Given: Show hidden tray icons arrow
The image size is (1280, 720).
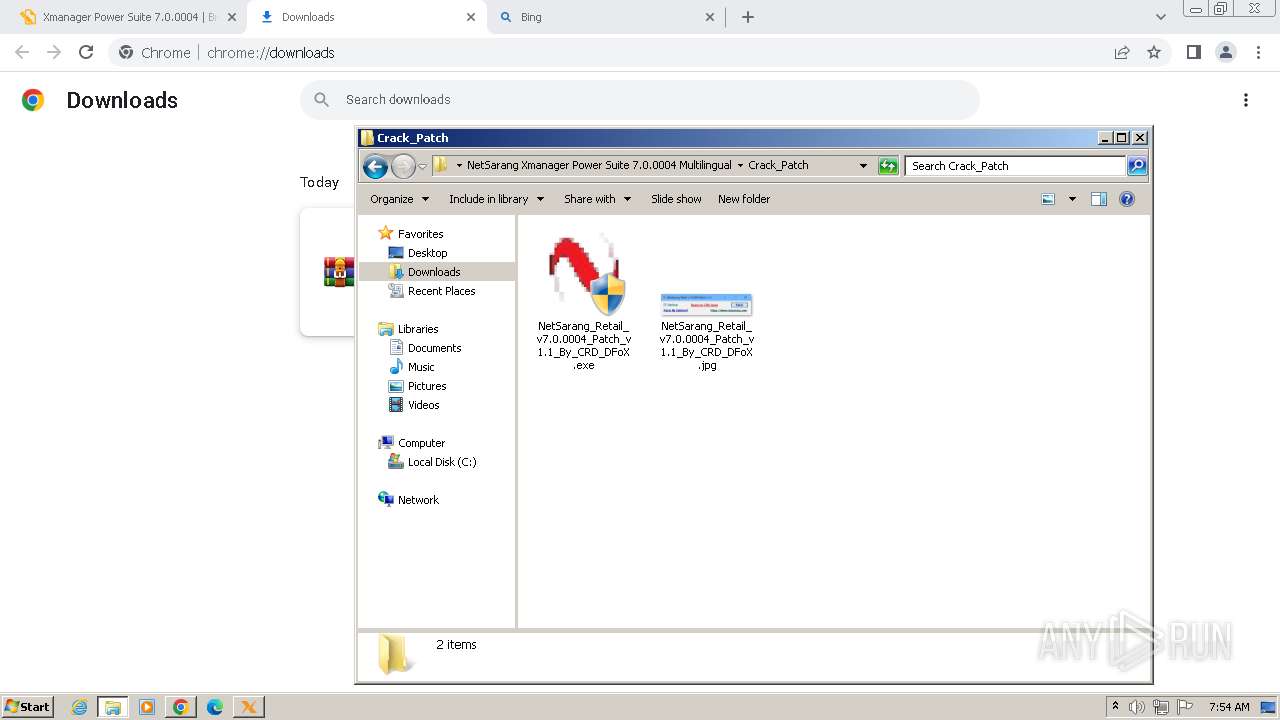Looking at the screenshot, I should [x=1116, y=706].
